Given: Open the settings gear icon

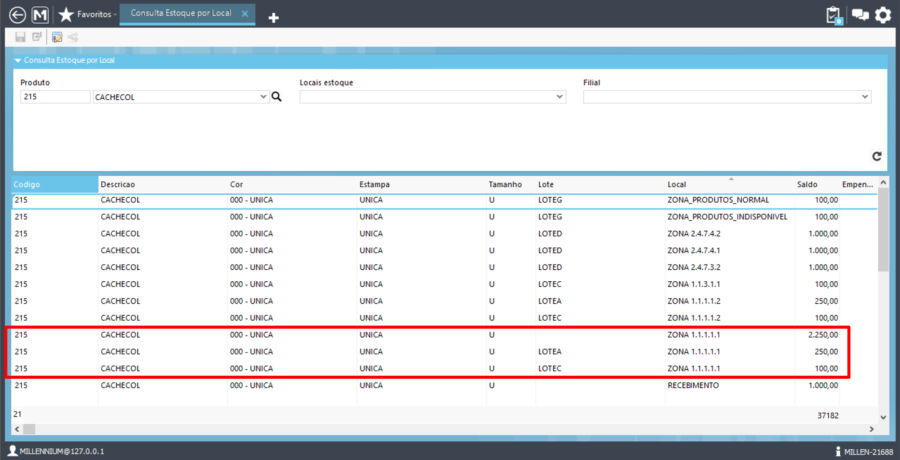Looking at the screenshot, I should pos(883,15).
